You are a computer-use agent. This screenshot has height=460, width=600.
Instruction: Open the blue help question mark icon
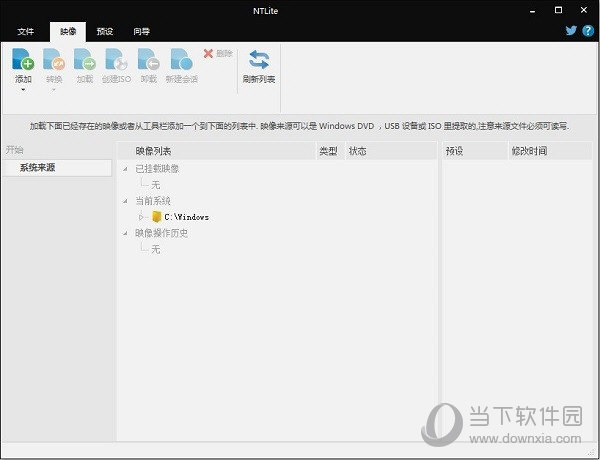coord(588,31)
